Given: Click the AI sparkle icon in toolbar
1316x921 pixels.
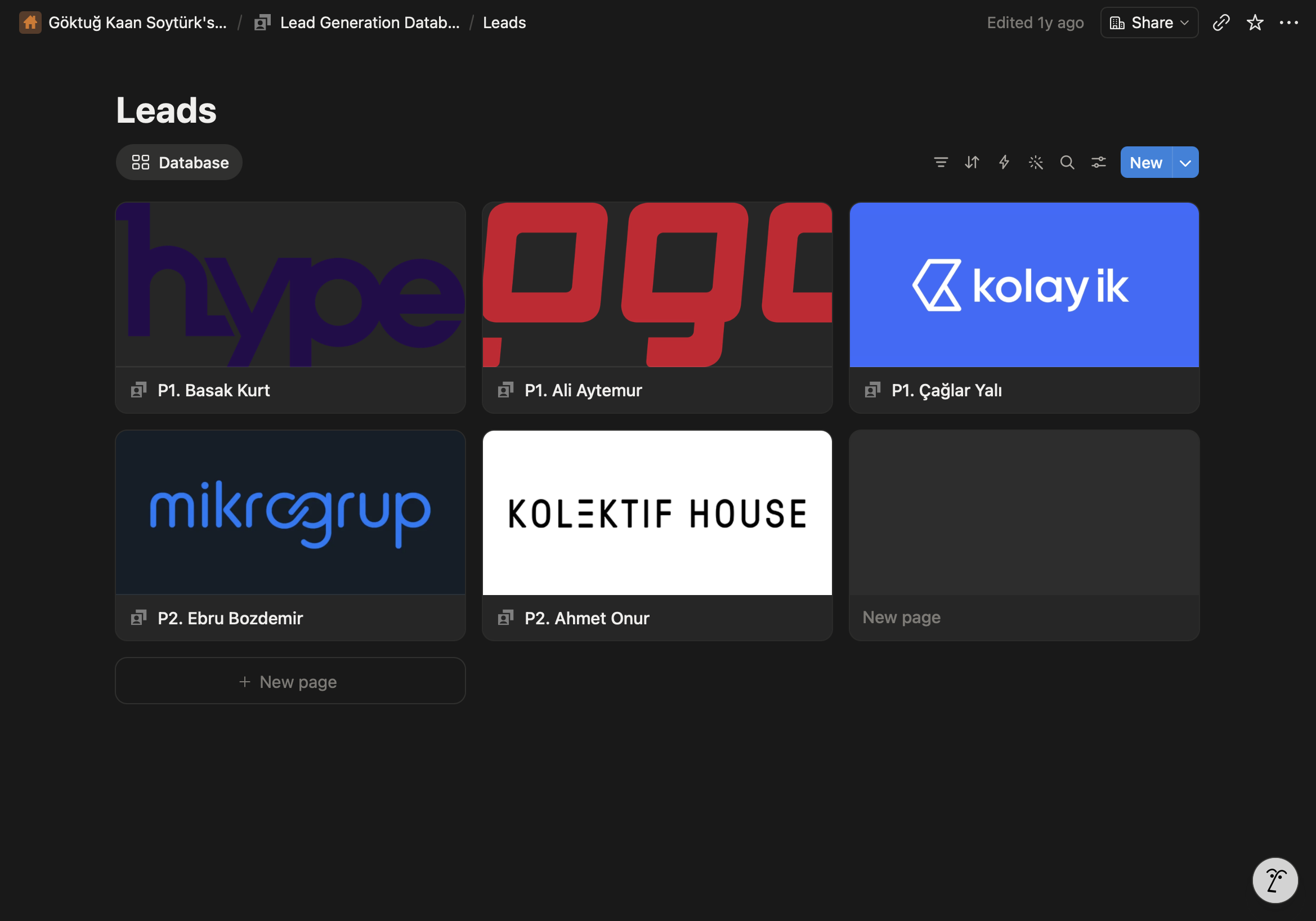Looking at the screenshot, I should click(1036, 163).
